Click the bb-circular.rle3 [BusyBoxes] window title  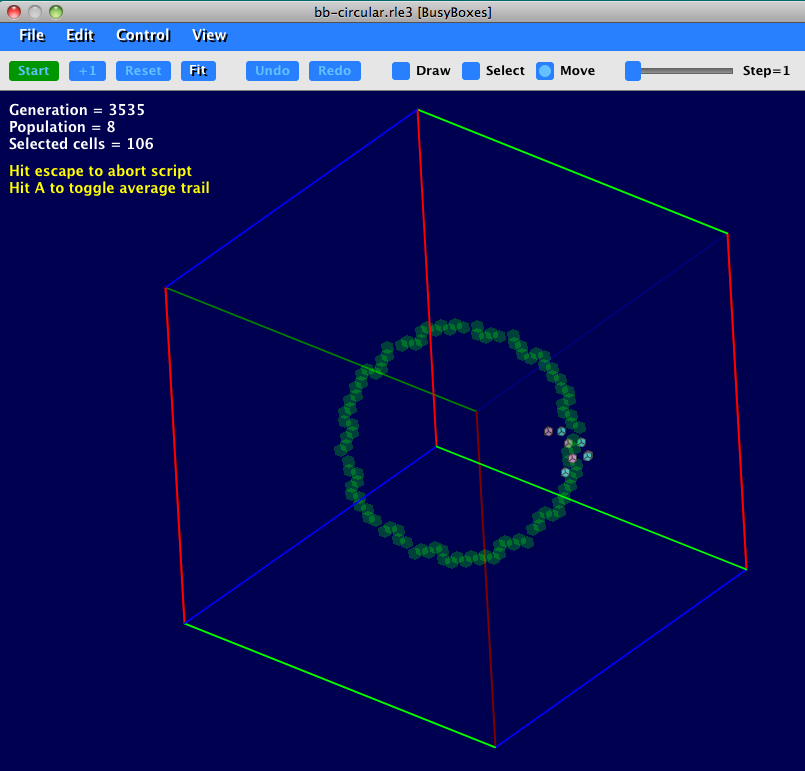point(403,12)
